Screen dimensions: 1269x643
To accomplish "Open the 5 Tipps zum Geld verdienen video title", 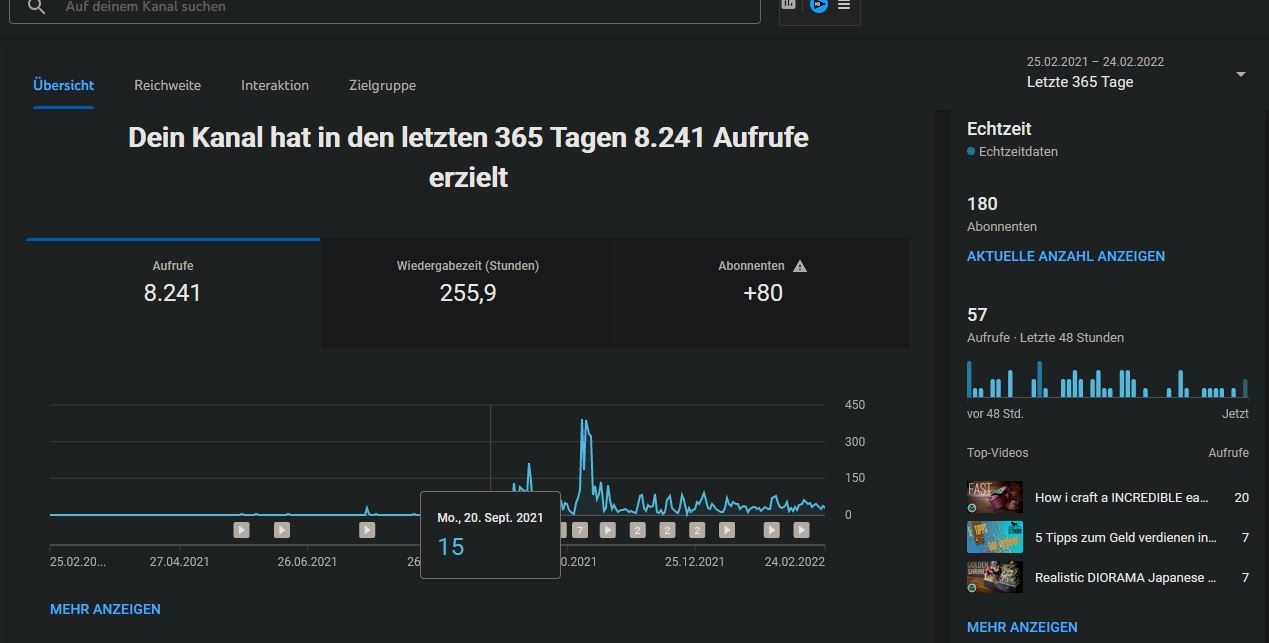I will click(1125, 538).
